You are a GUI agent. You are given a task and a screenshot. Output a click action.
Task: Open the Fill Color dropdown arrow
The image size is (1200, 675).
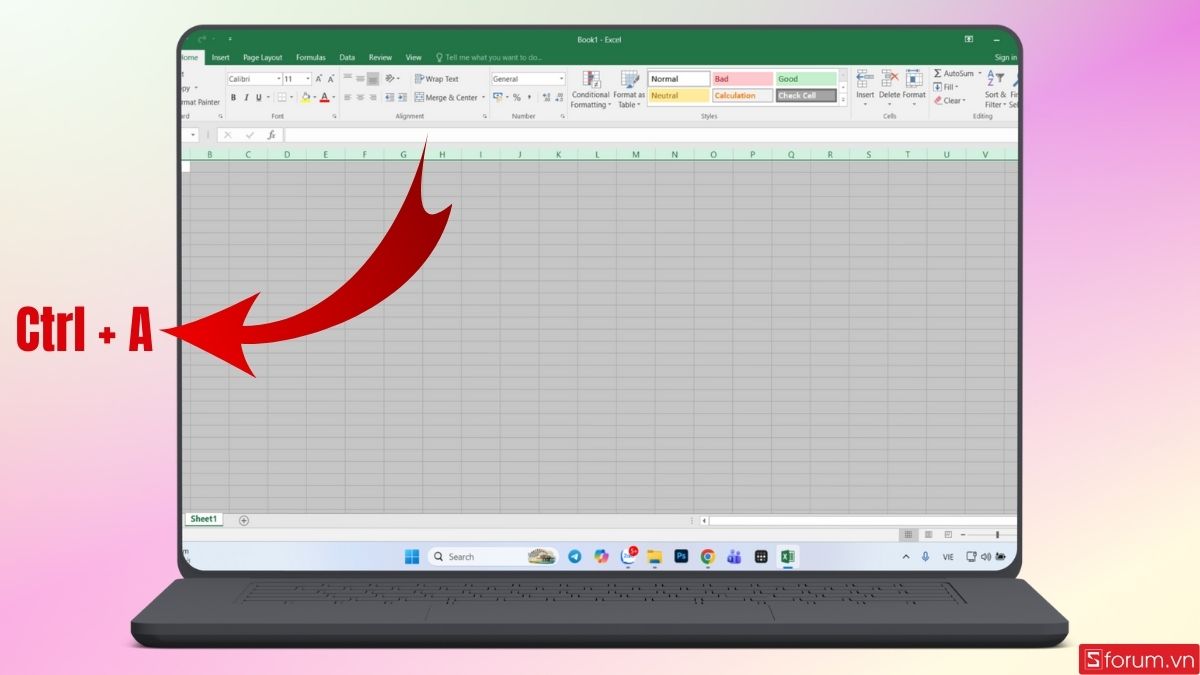315,97
